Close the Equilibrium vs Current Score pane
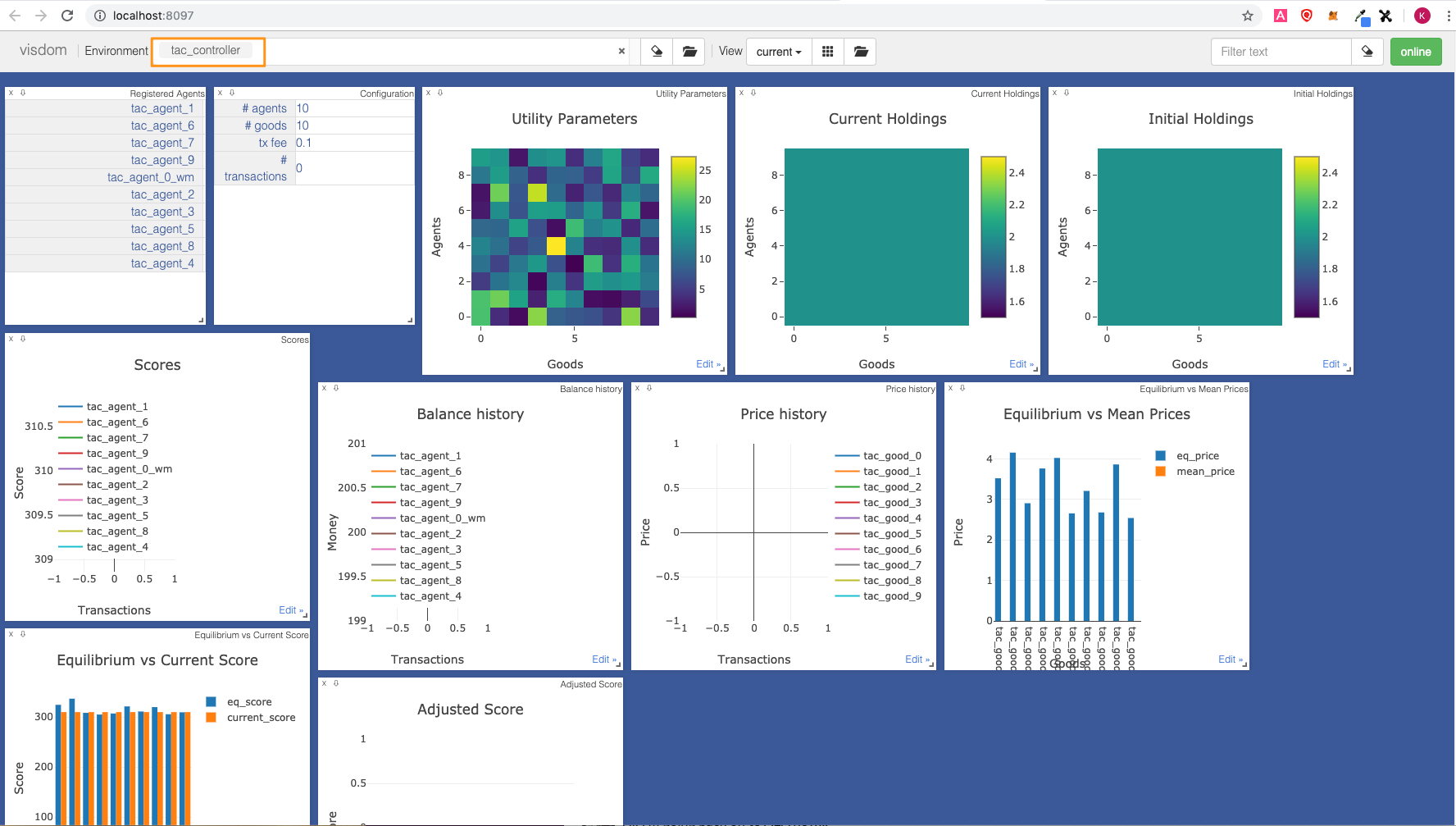Viewport: 1456px width, 826px height. (x=11, y=634)
